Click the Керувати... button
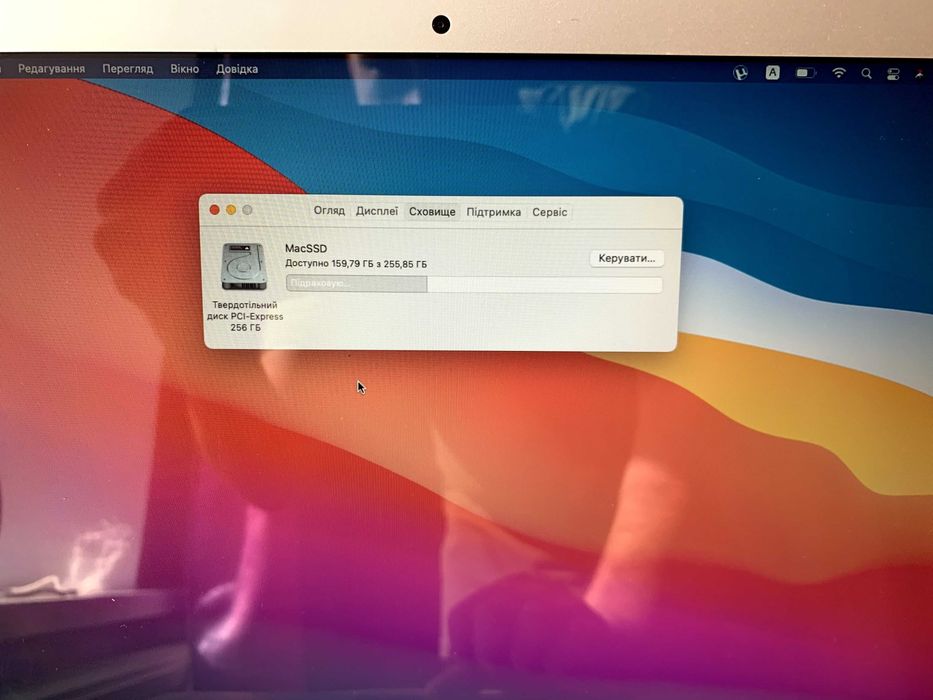This screenshot has height=700, width=933. 627,258
